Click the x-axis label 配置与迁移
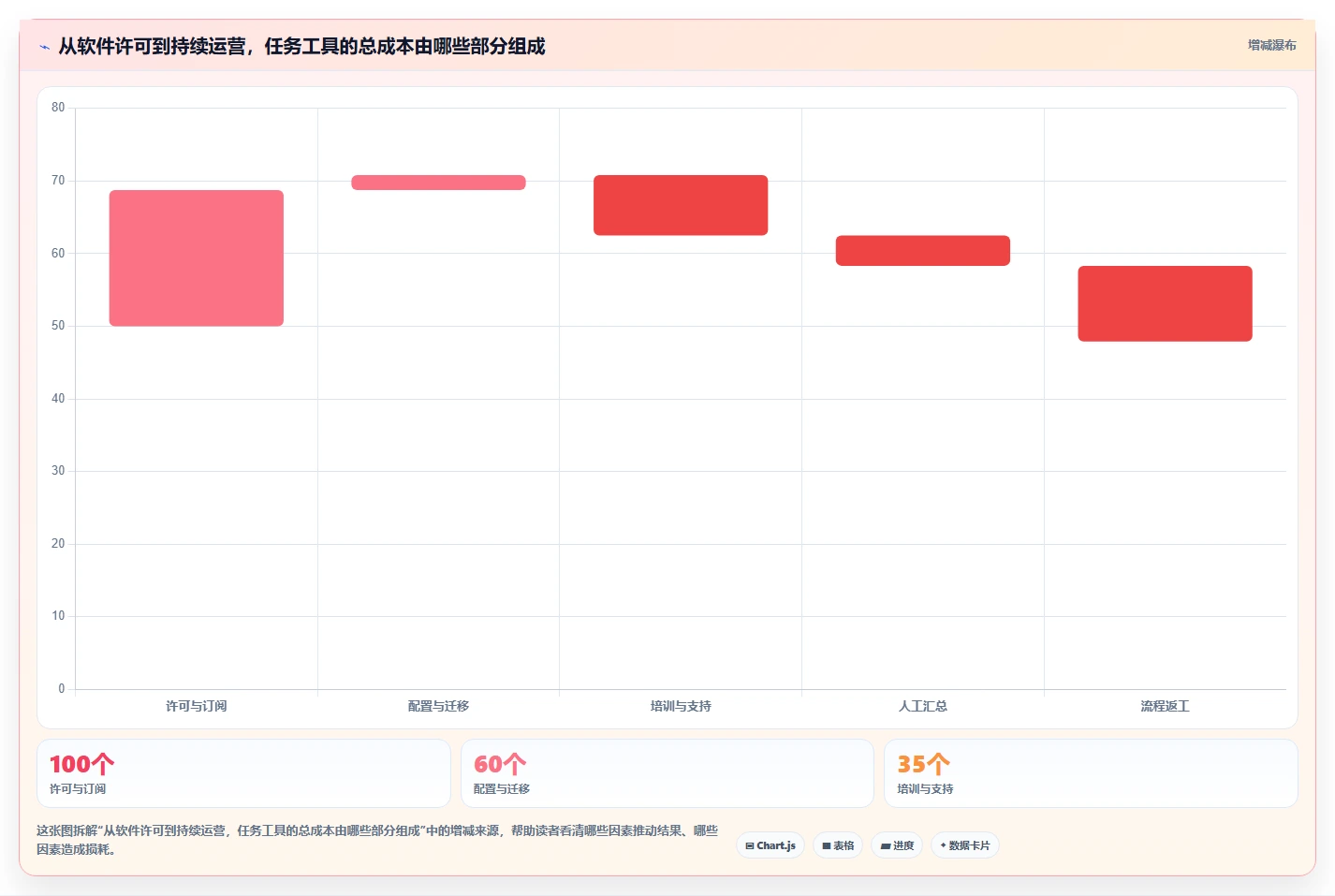 click(x=438, y=706)
